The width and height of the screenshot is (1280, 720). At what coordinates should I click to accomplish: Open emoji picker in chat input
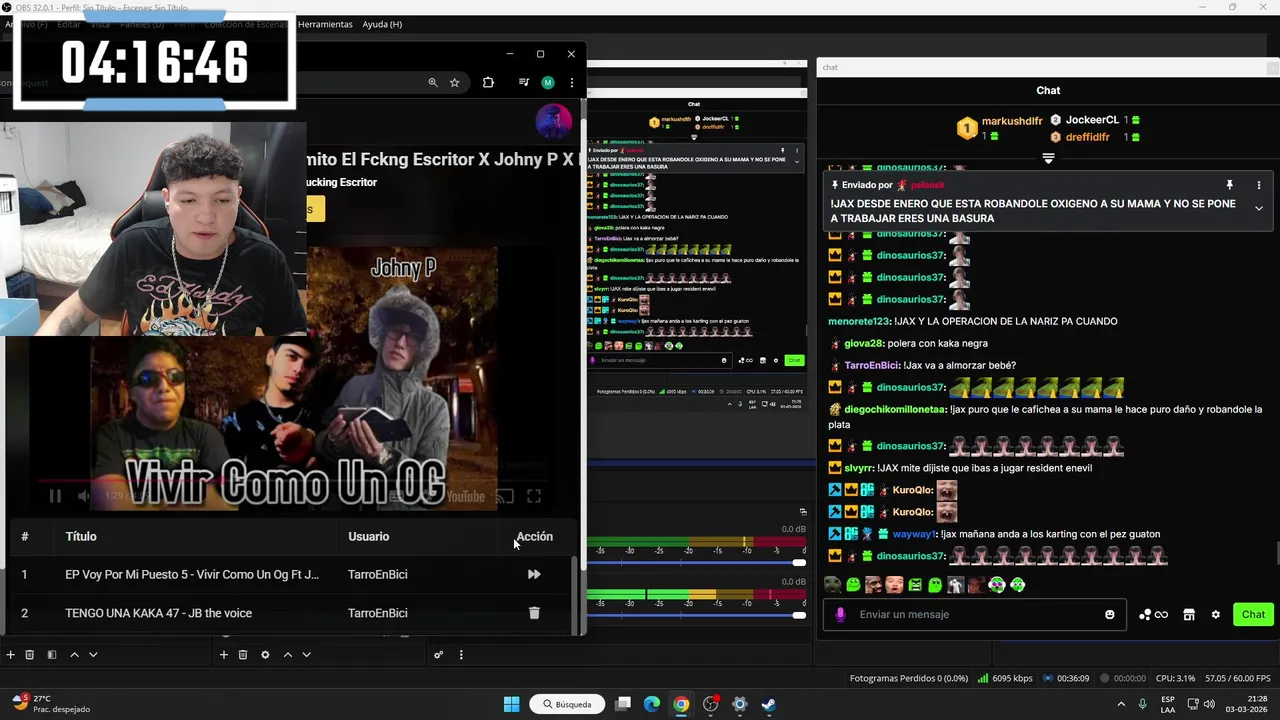pyautogui.click(x=1110, y=614)
